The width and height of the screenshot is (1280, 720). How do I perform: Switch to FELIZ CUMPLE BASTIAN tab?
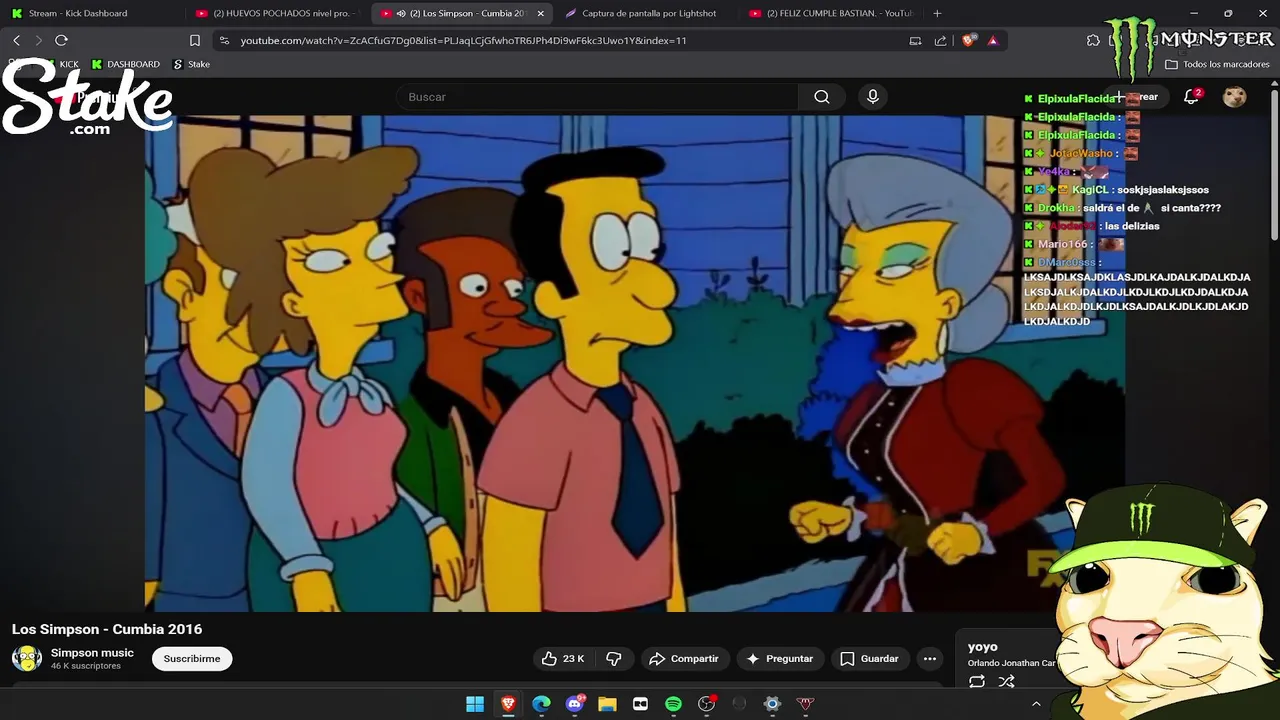pos(830,13)
